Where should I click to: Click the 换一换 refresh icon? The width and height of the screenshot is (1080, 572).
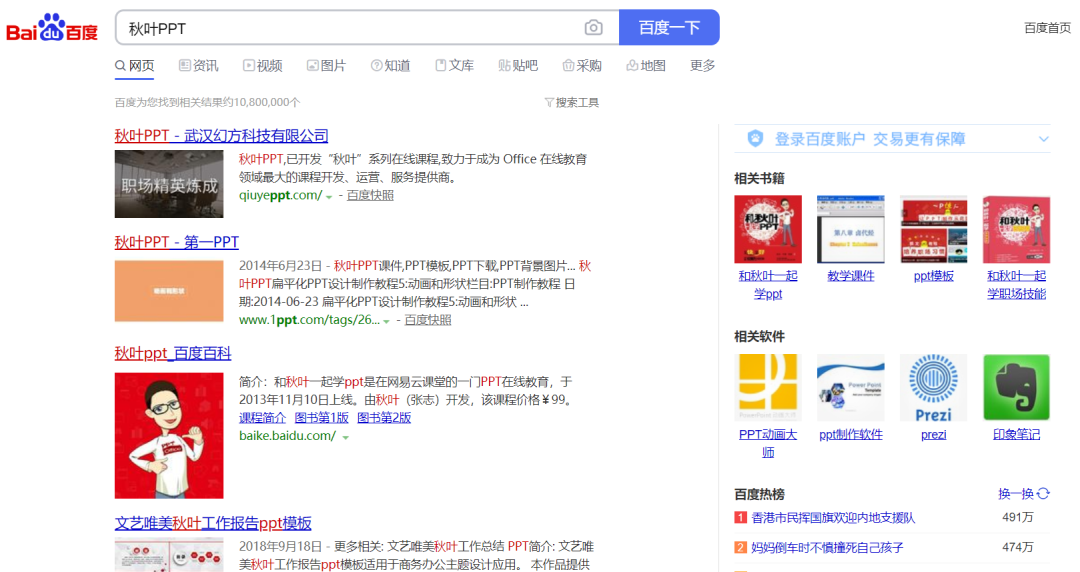(1043, 493)
